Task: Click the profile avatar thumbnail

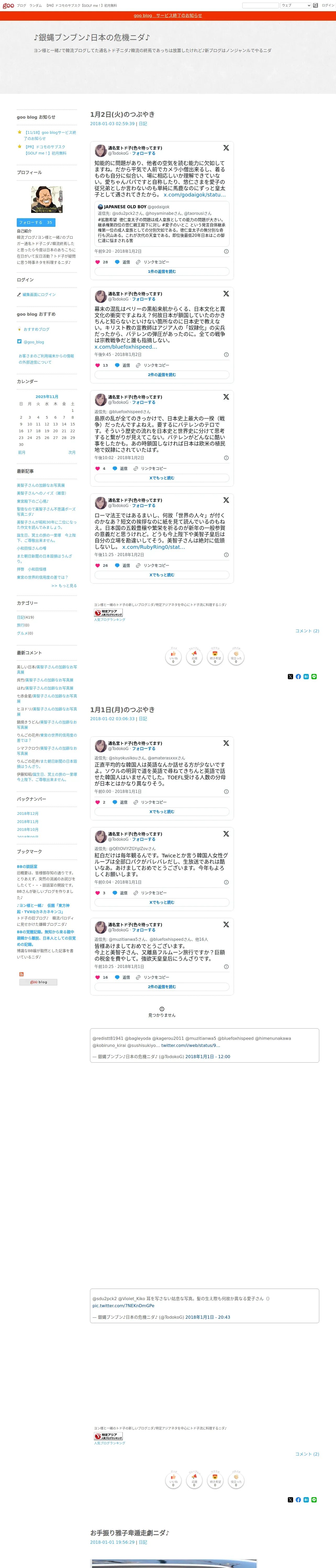Action: click(x=47, y=200)
